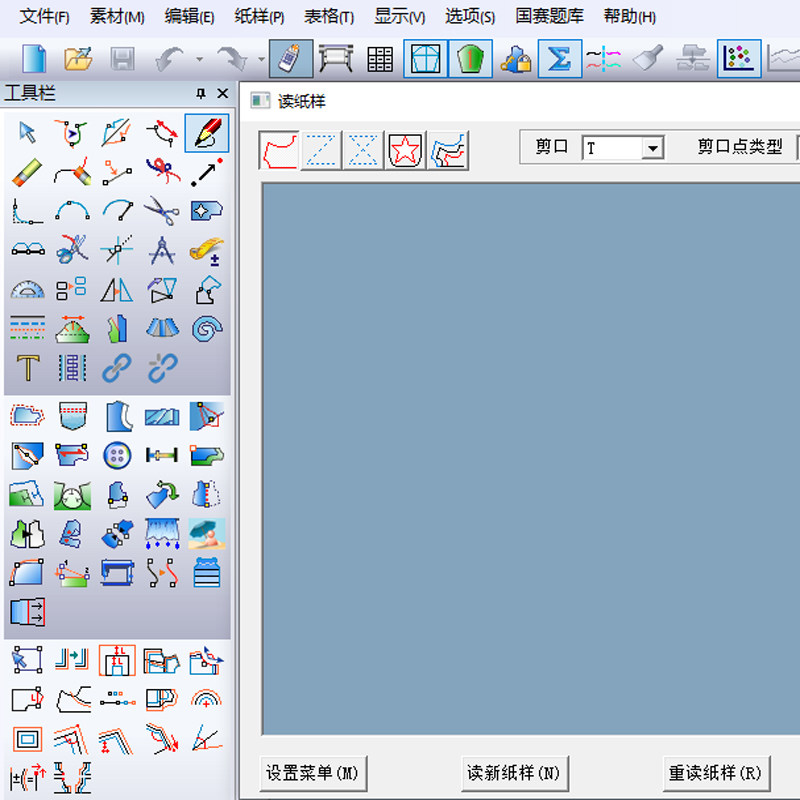The width and height of the screenshot is (800, 800).
Task: Pin the 工具栏 panel
Action: click(201, 93)
